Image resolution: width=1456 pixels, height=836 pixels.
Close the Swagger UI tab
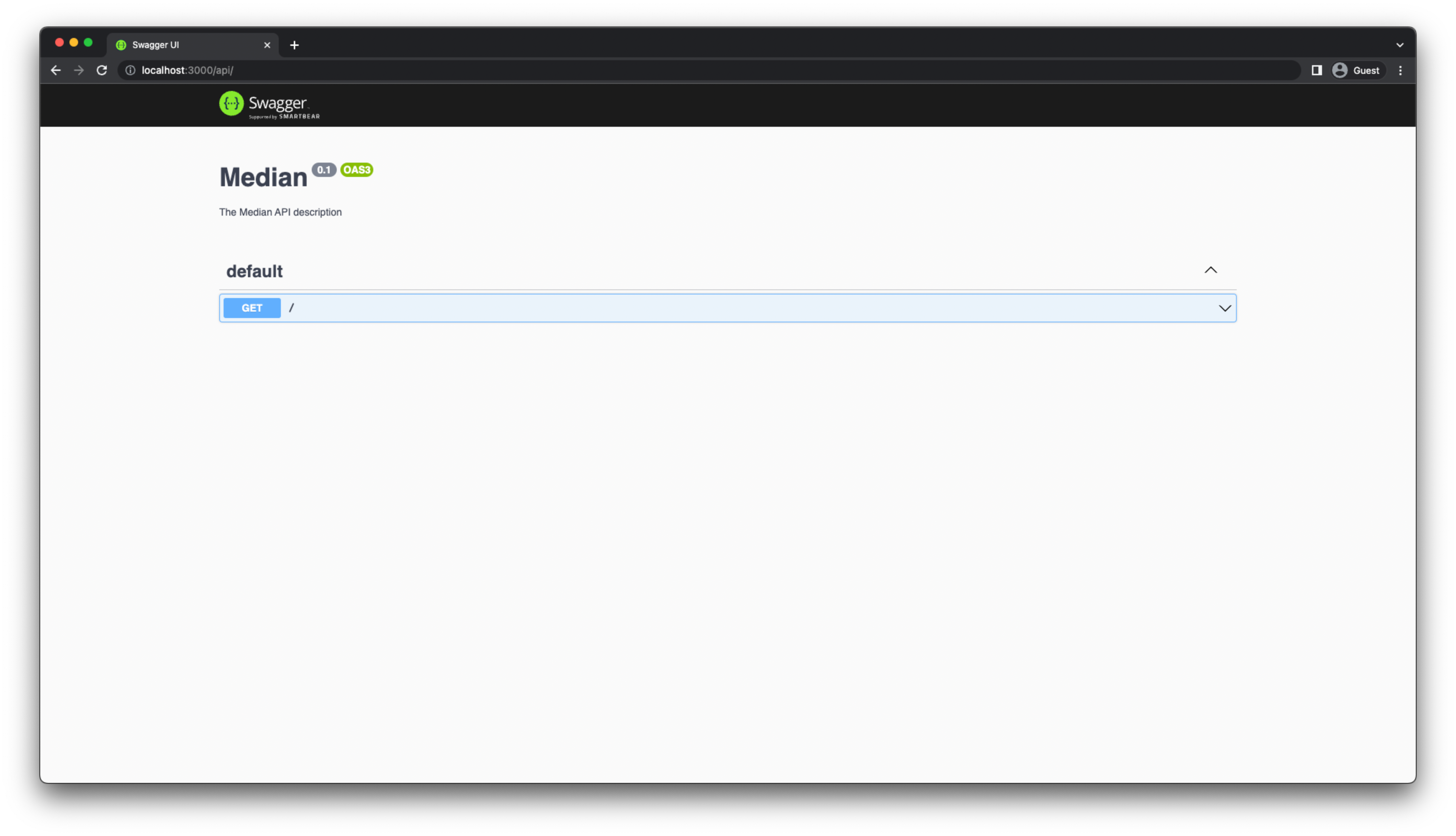click(x=267, y=45)
